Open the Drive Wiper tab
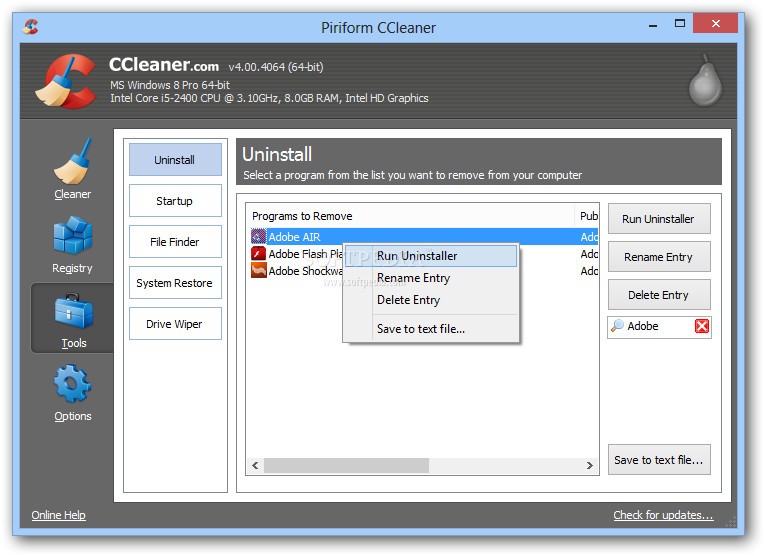Screen dimensions: 765x556 175,323
